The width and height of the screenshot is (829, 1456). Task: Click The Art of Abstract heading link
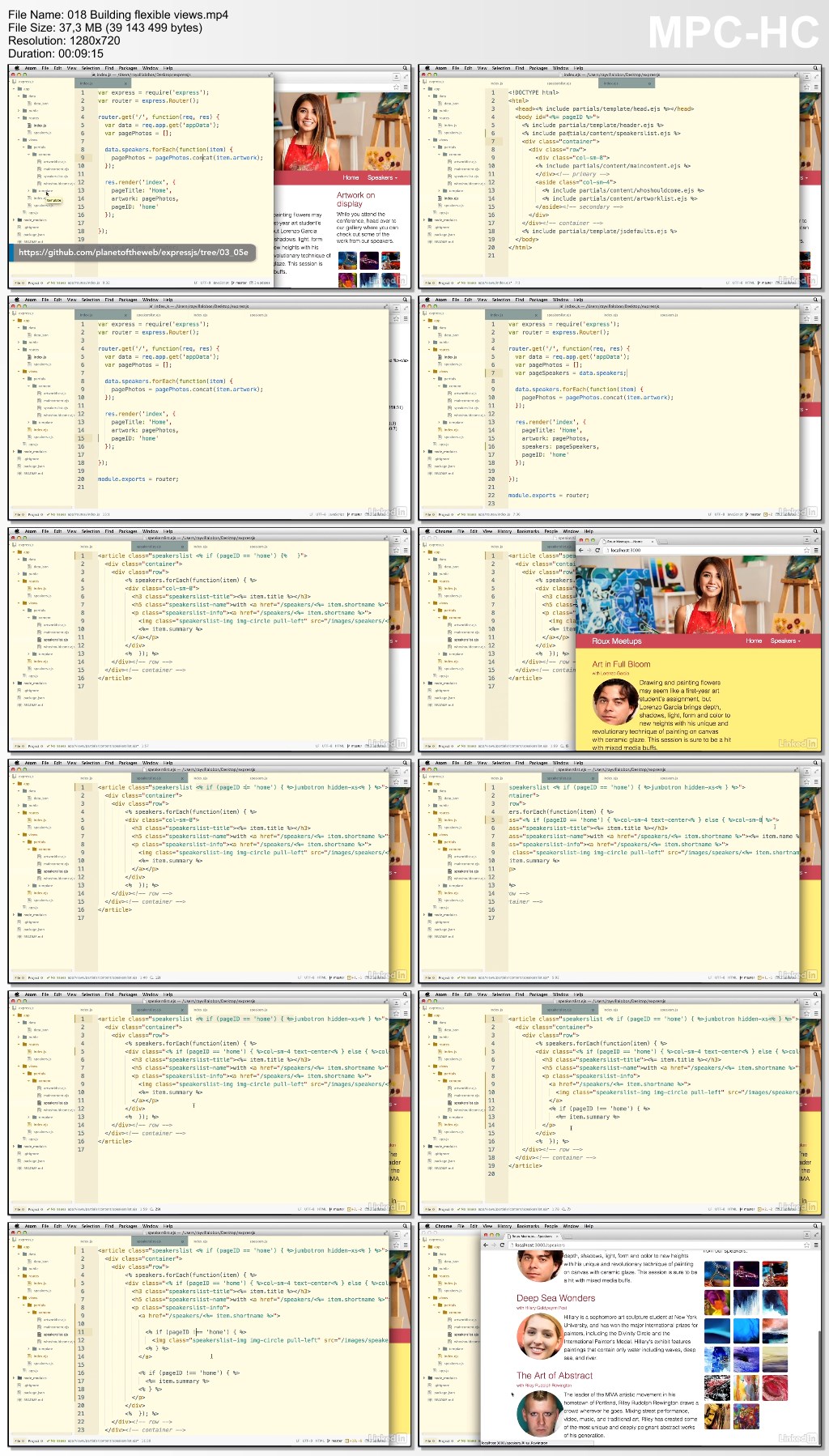click(555, 1375)
